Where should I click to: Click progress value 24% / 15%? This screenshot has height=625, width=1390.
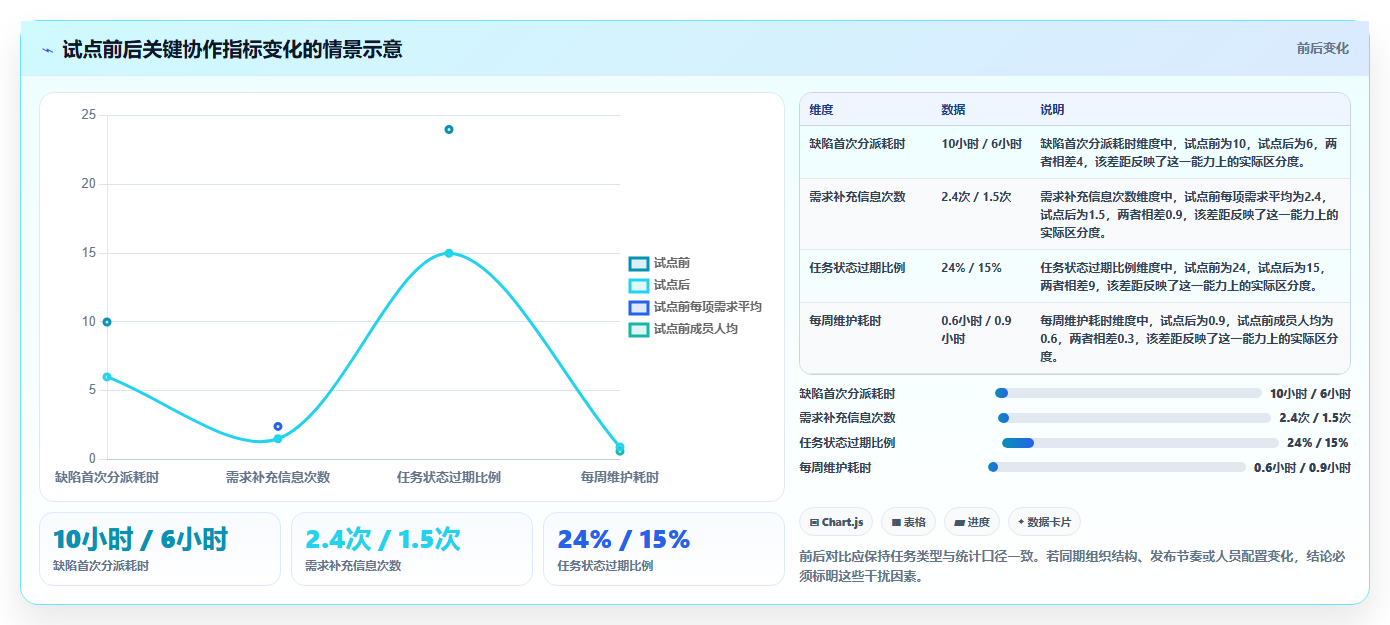click(x=1318, y=443)
